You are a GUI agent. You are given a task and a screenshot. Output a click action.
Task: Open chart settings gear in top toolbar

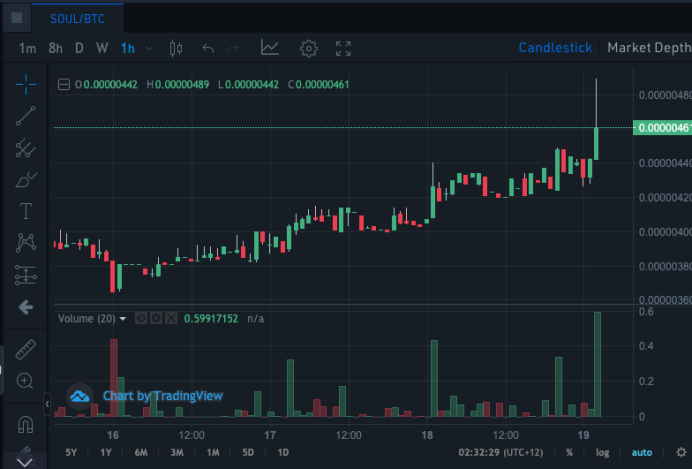pyautogui.click(x=308, y=49)
